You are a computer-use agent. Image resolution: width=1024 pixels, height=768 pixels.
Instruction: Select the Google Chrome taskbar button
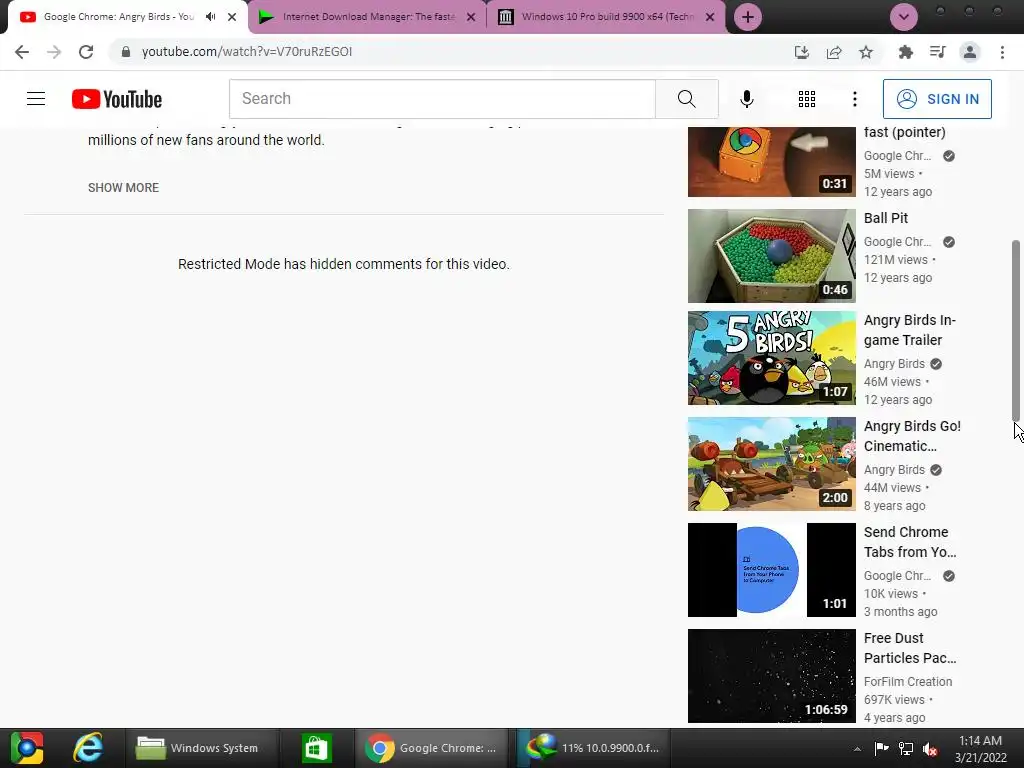[x=432, y=748]
